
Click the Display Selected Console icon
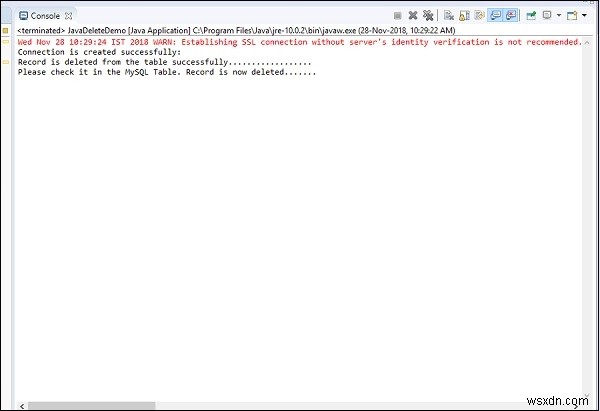tap(547, 15)
